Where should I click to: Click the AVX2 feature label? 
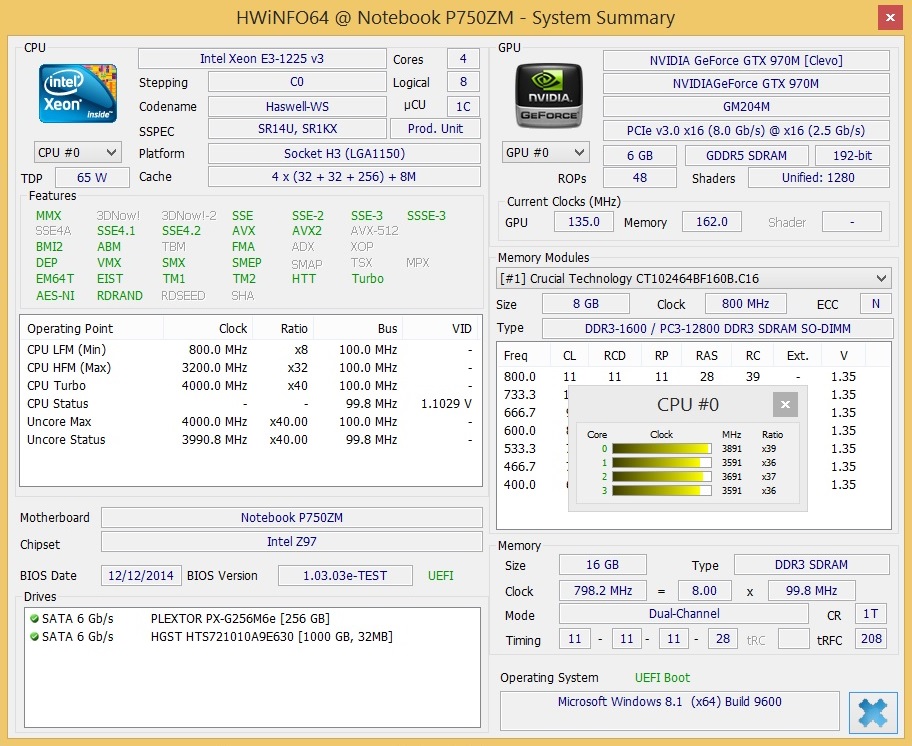pos(307,231)
